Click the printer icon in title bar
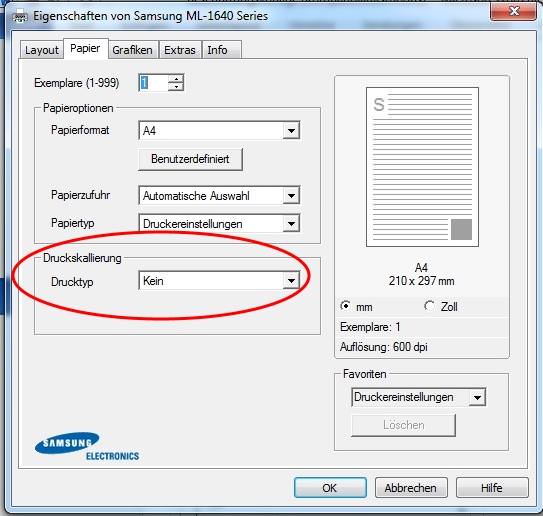This screenshot has width=543, height=516. click(x=20, y=16)
